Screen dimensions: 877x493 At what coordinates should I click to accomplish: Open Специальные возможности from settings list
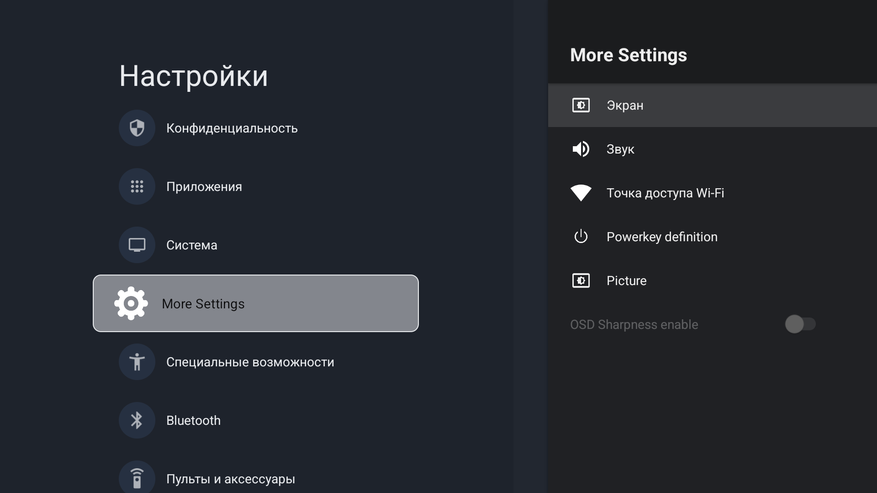click(x=250, y=362)
